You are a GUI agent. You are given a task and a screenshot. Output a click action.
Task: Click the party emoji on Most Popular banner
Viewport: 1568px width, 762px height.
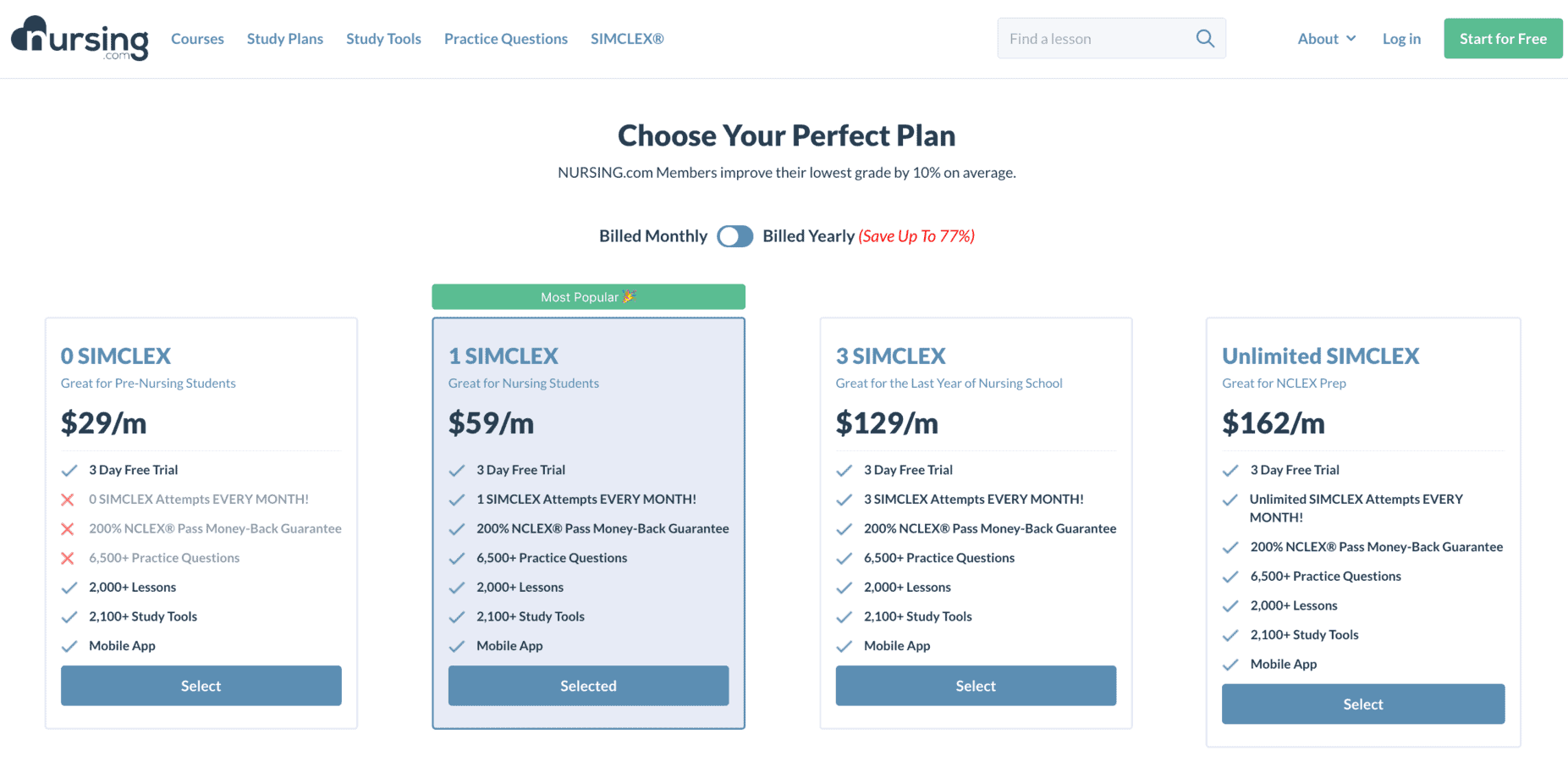629,296
